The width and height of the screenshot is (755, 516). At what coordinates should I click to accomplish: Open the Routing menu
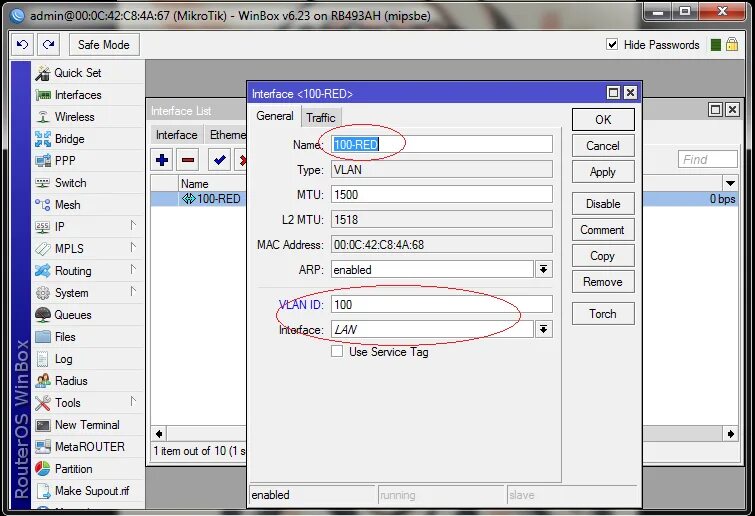[89, 271]
